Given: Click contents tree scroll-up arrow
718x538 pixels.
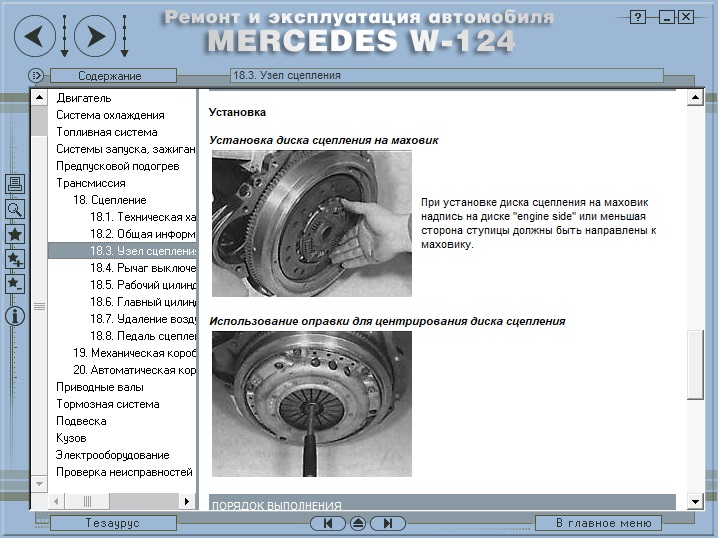Looking at the screenshot, I should click(39, 97).
